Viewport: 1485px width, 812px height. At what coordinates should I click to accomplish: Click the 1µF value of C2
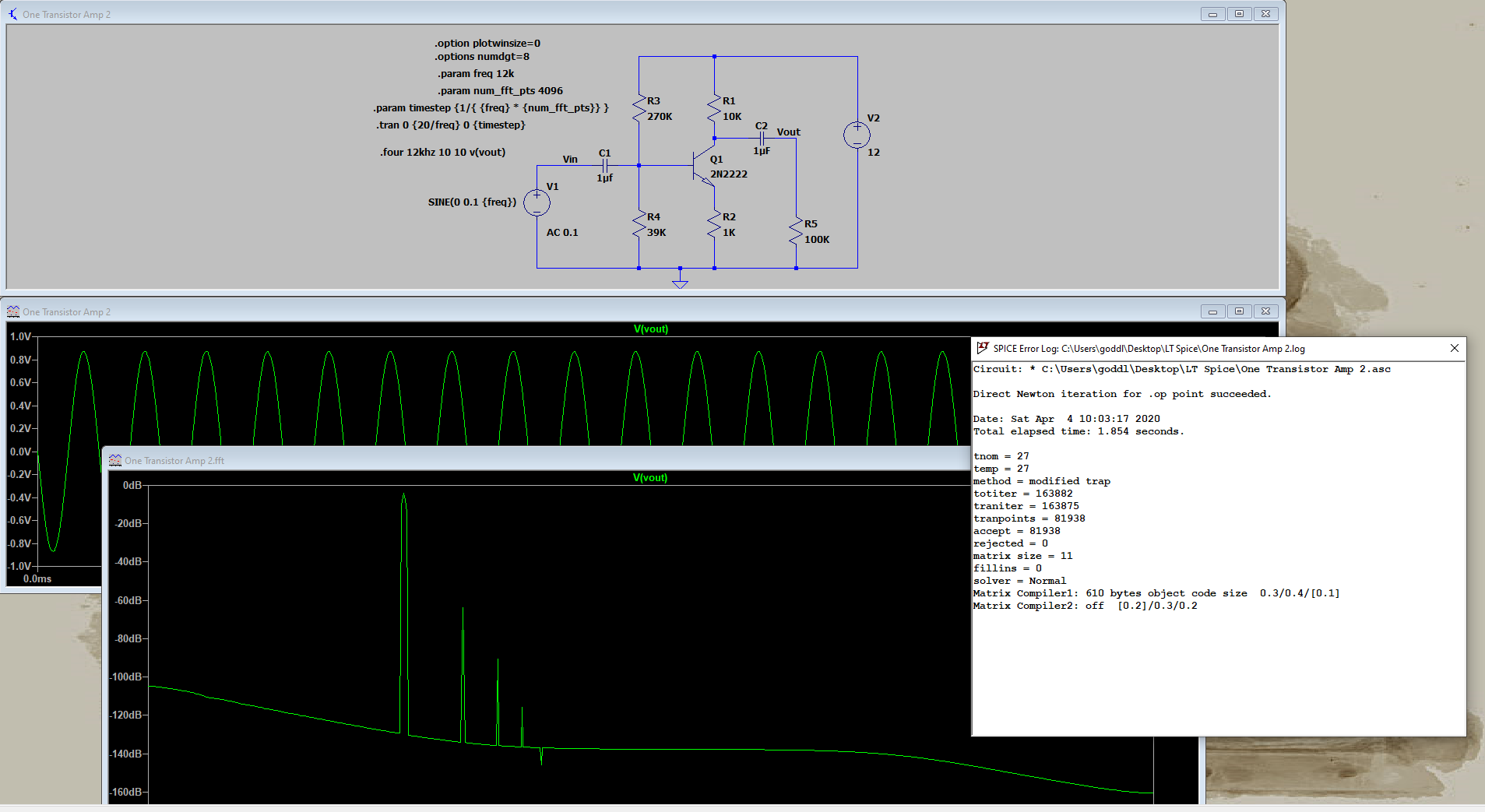click(x=762, y=151)
